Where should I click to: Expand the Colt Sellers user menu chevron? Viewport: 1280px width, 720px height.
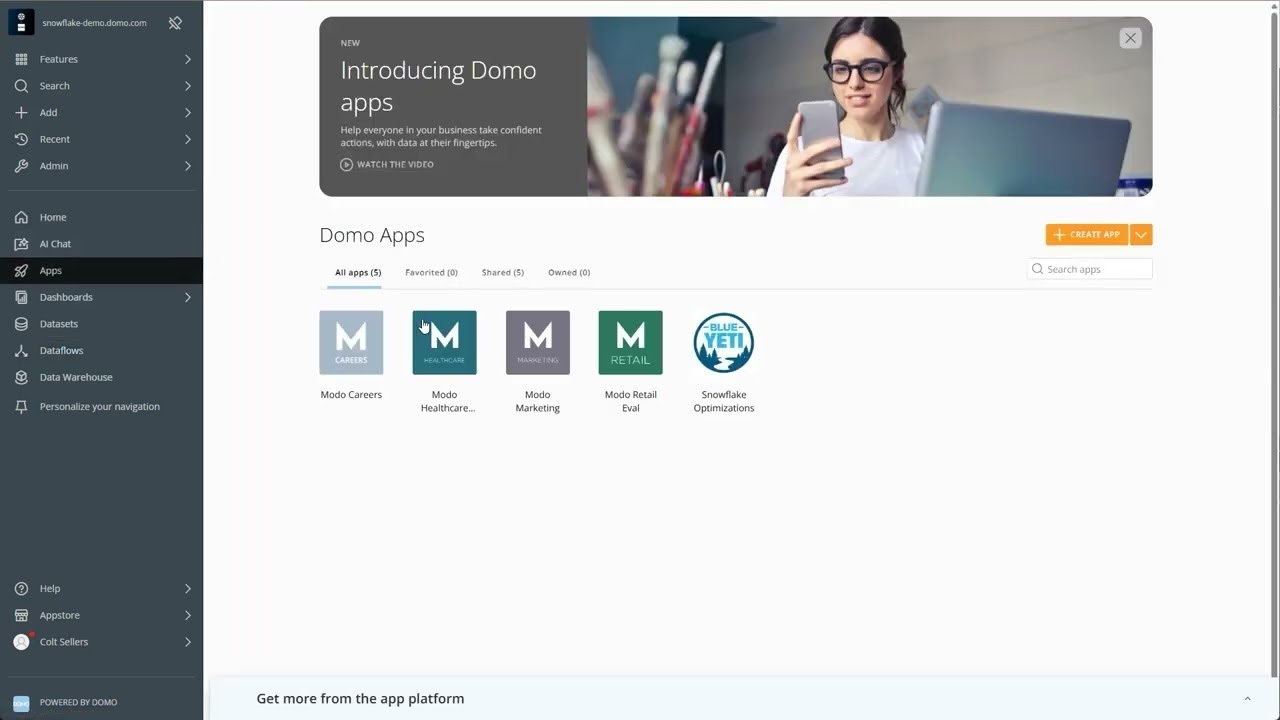coord(188,642)
